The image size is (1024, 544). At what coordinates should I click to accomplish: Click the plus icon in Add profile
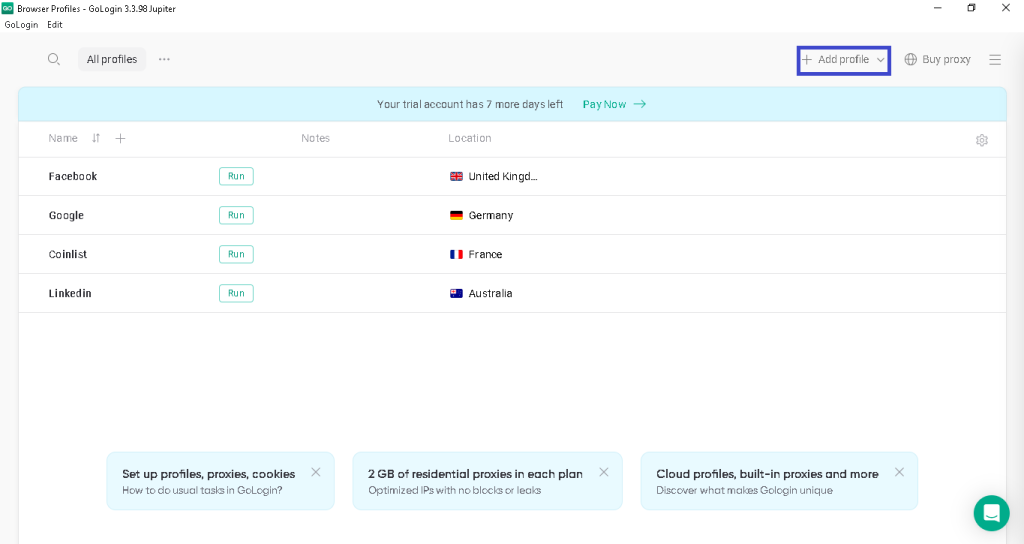(807, 59)
